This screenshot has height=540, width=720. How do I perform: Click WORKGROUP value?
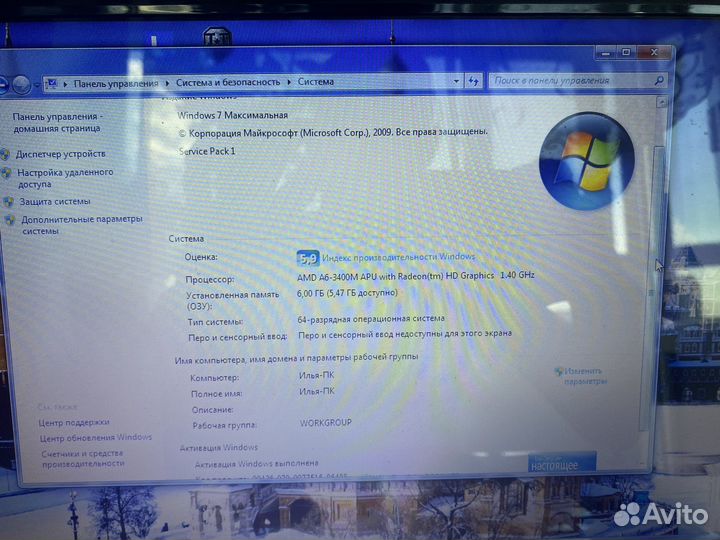pos(326,422)
